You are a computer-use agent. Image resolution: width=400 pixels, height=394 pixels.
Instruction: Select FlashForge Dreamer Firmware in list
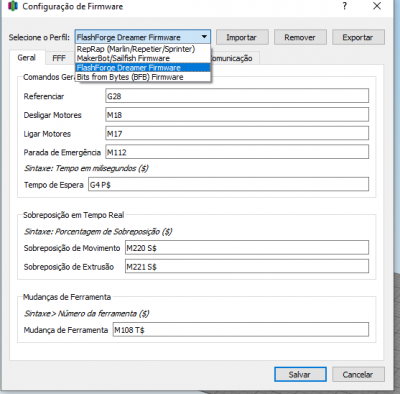point(143,67)
